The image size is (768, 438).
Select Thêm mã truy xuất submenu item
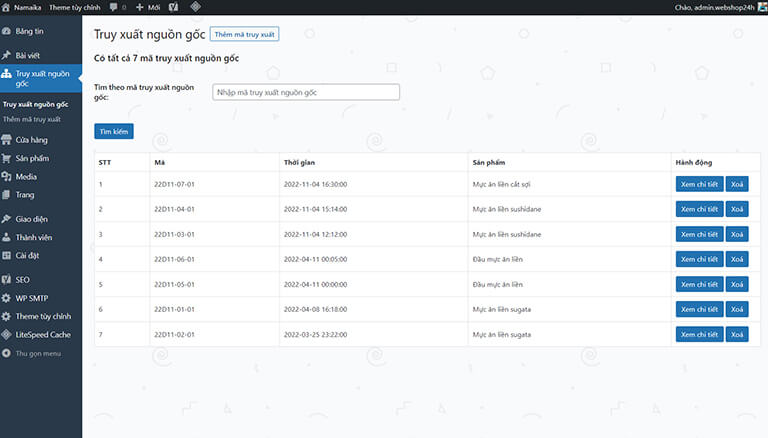(x=32, y=119)
